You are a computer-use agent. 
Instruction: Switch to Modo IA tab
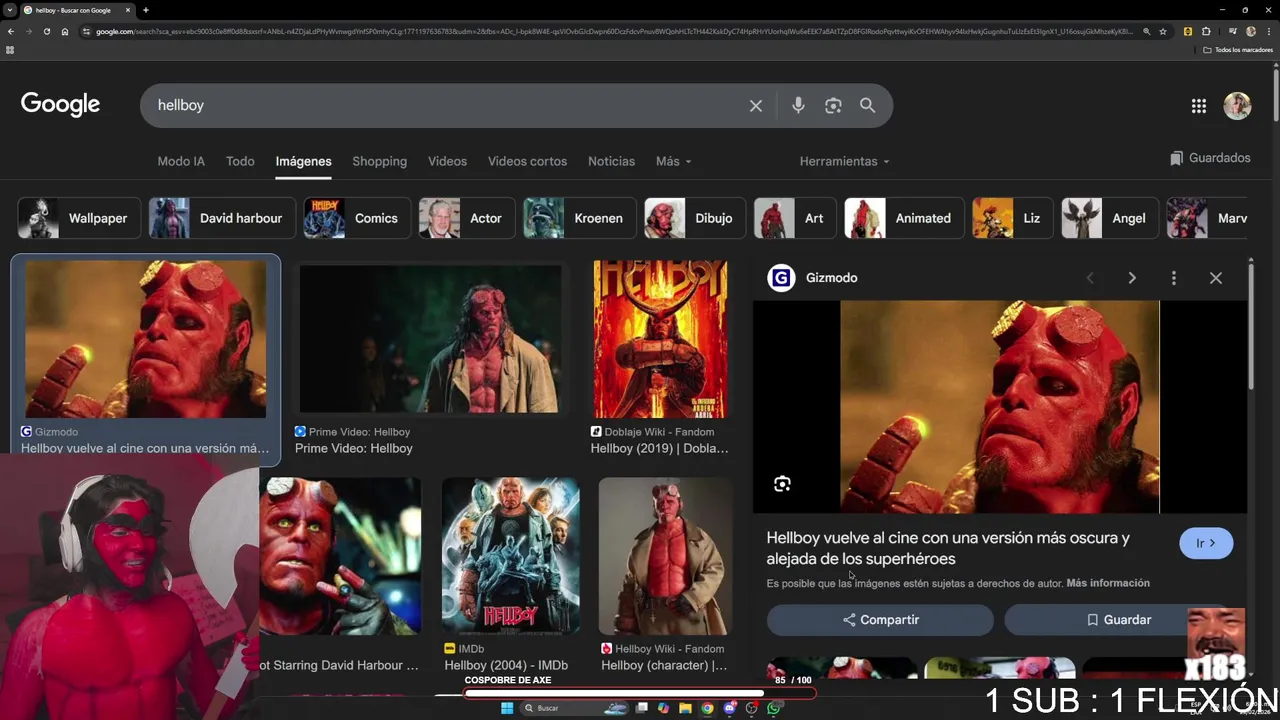coord(181,161)
